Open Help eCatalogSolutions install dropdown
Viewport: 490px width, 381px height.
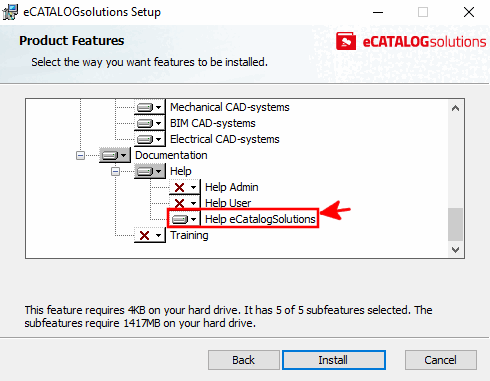[185, 219]
